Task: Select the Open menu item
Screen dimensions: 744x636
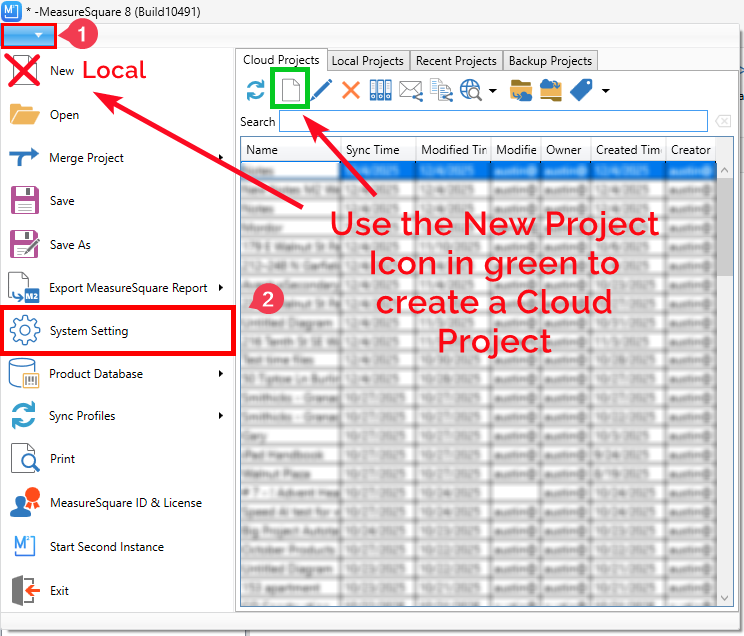Action: click(x=65, y=115)
